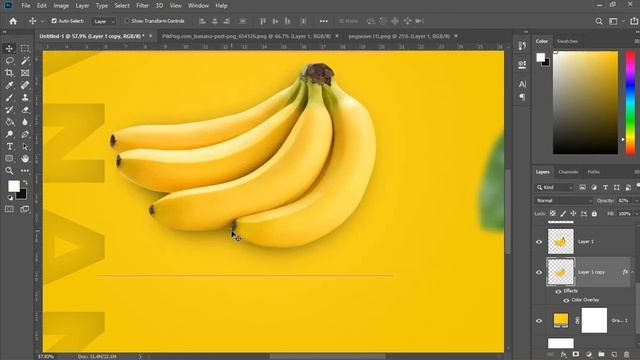The height and width of the screenshot is (360, 640).
Task: Enable Show Transform Controls checkbox
Action: click(127, 21)
